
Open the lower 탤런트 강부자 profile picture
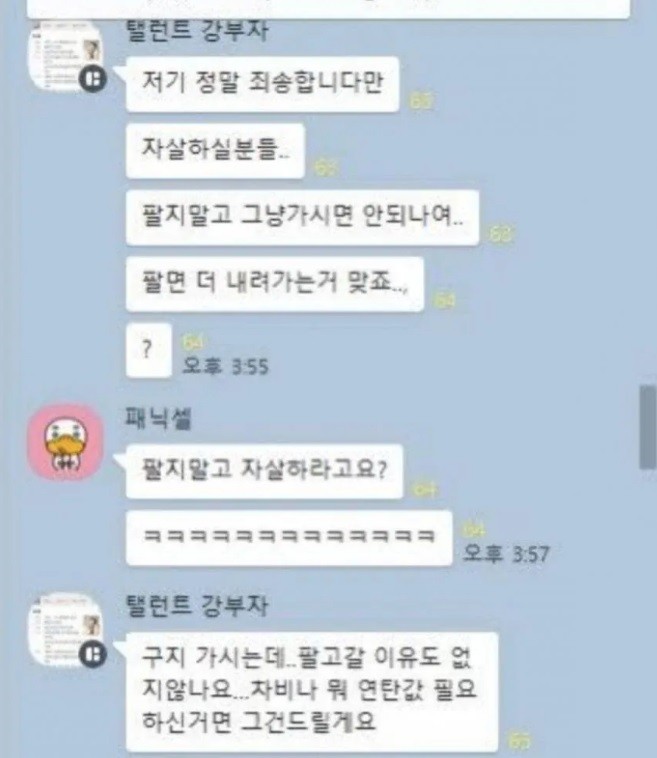click(x=65, y=630)
